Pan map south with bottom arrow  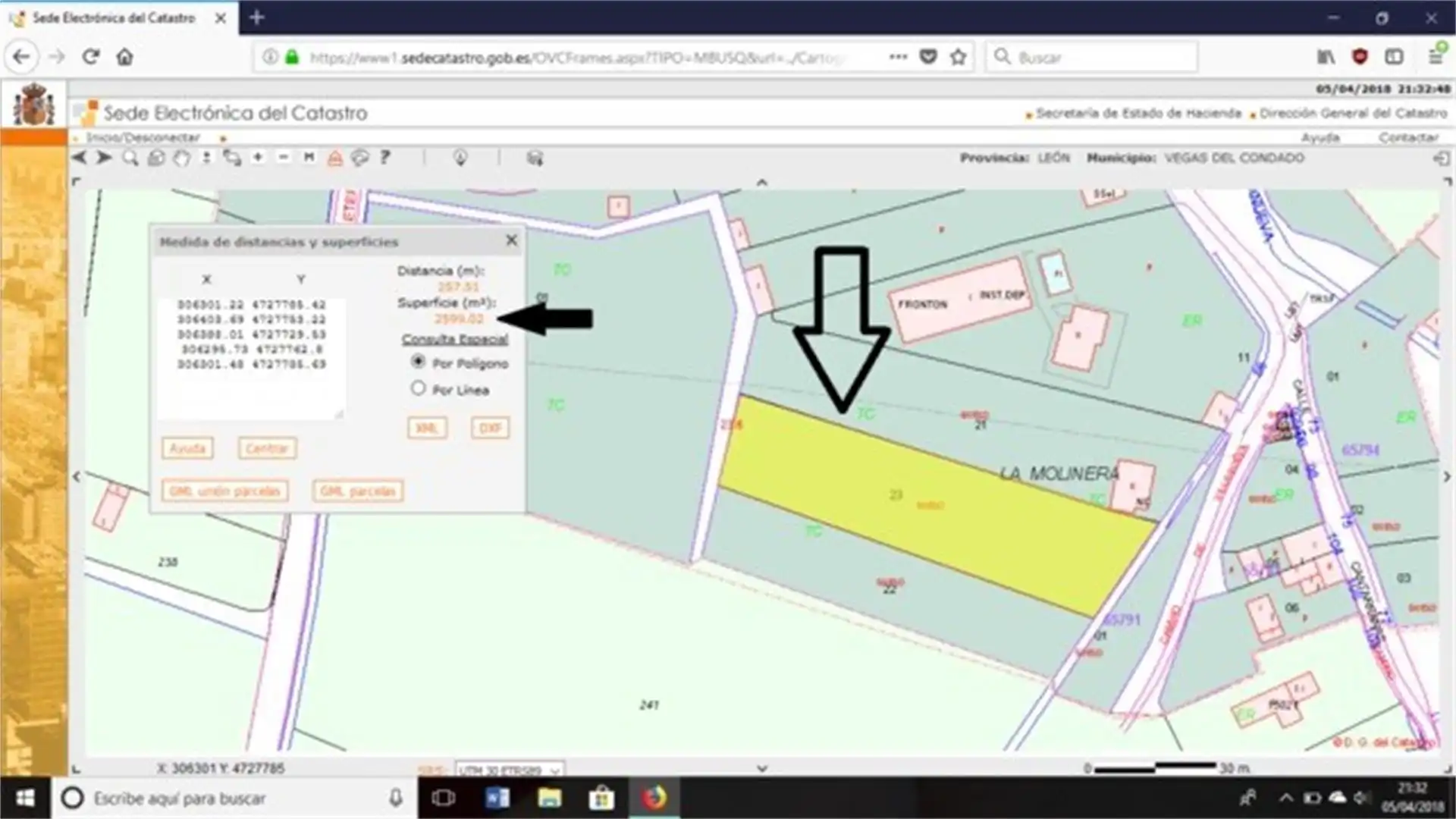pos(762,768)
